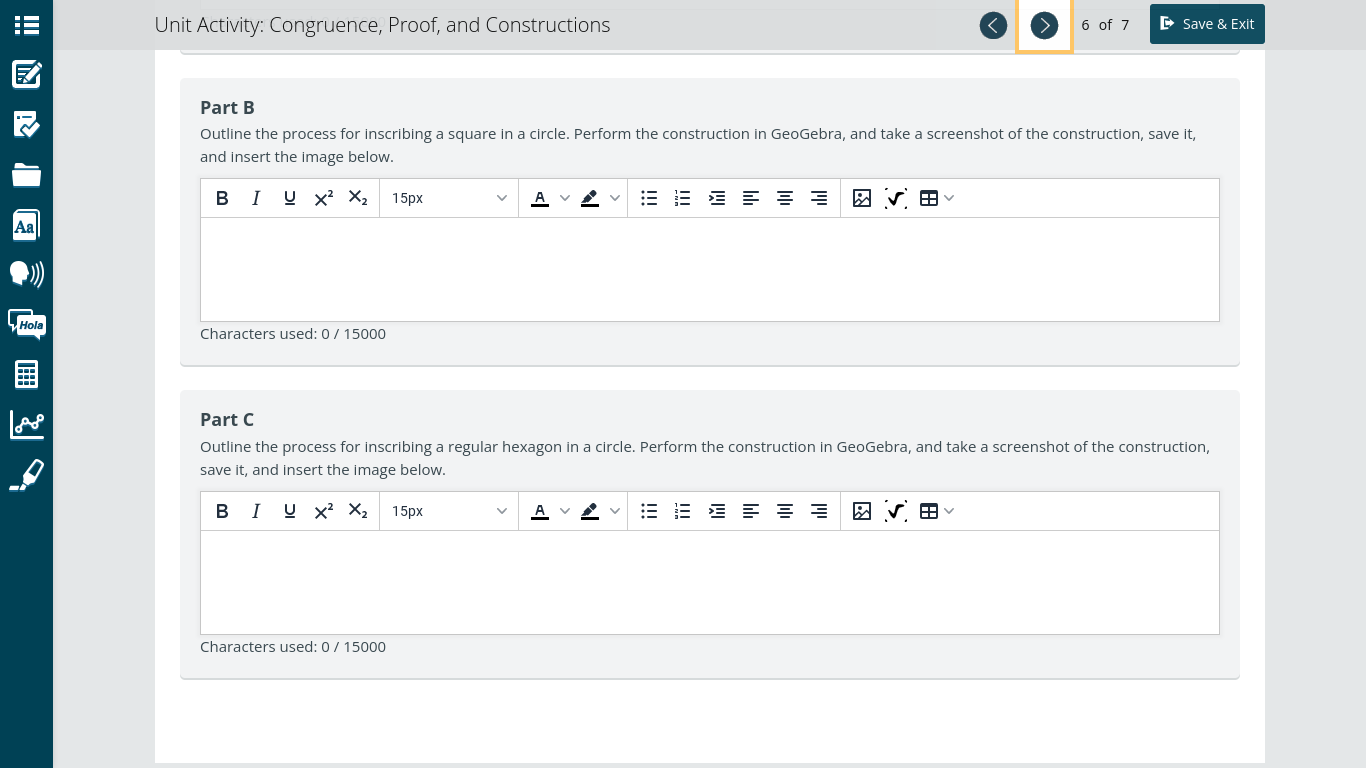Toggle italic in Part C editor
1366x768 pixels.
click(x=256, y=511)
